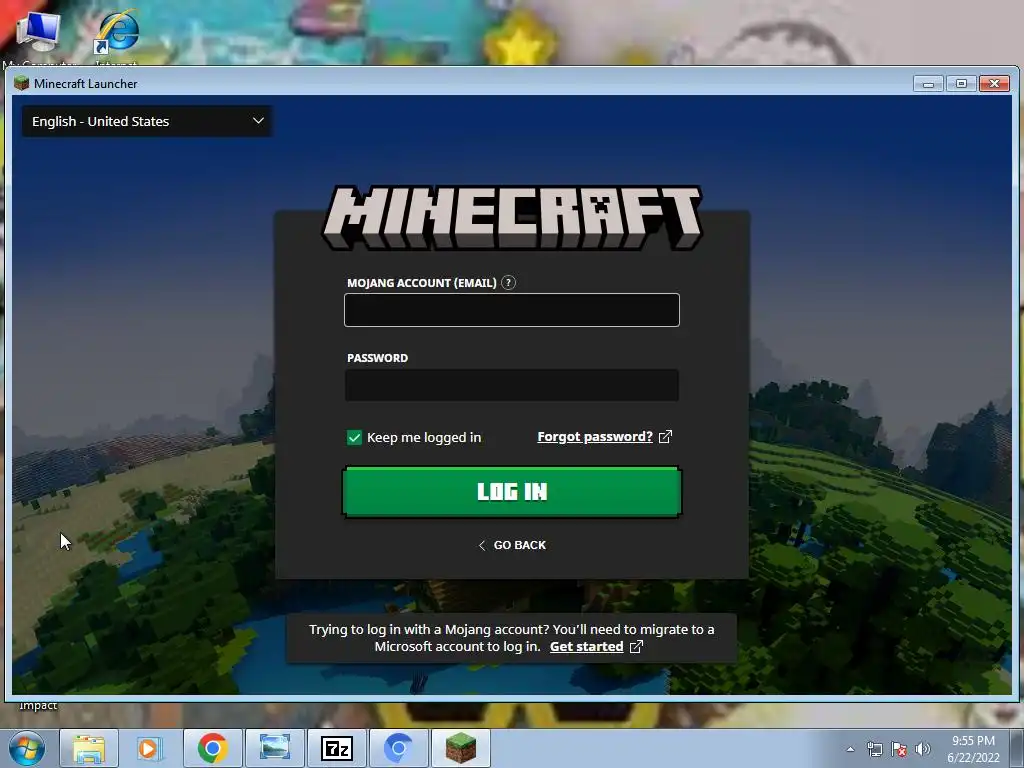Close the Minecraft Launcher window
Image resolution: width=1024 pixels, height=768 pixels.
994,84
